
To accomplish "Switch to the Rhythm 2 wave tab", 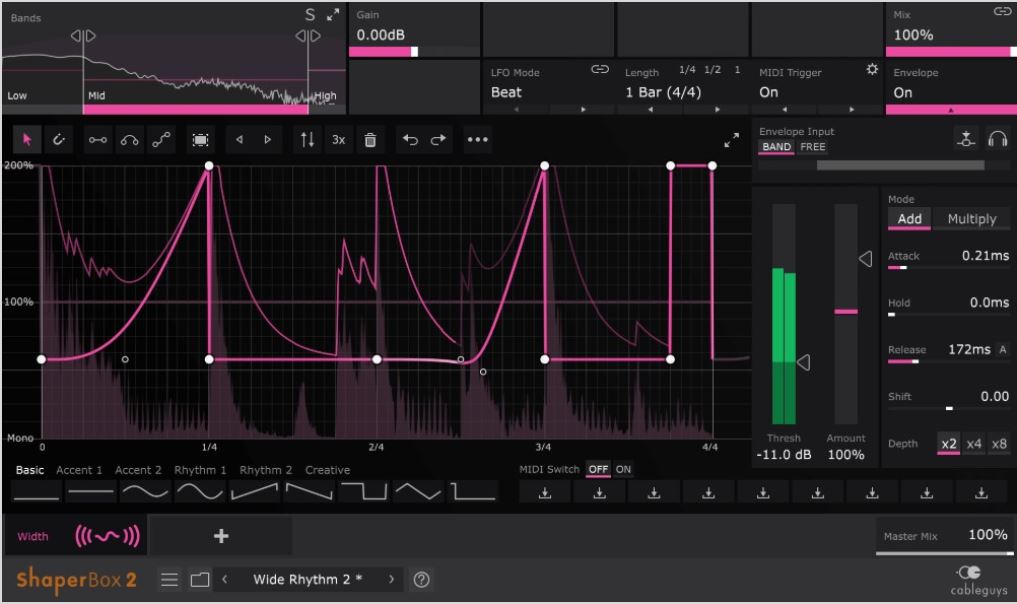I will 265,470.
